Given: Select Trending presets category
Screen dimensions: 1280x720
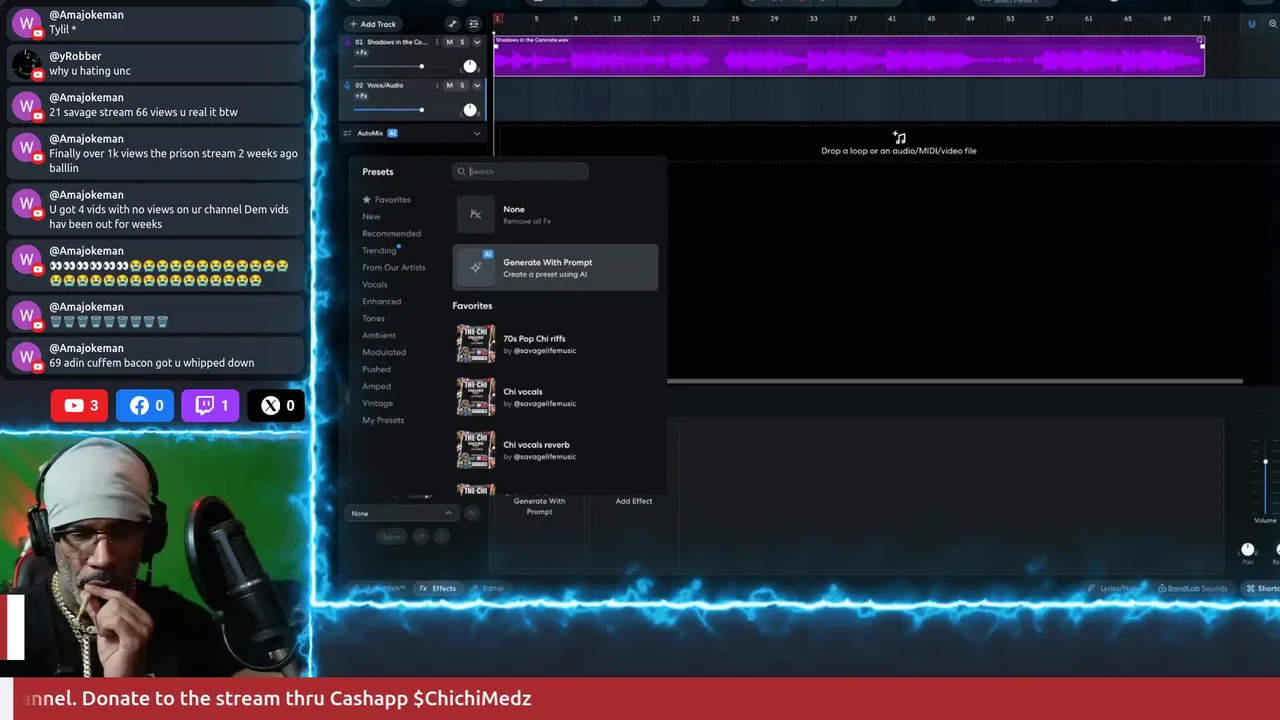Looking at the screenshot, I should 379,250.
